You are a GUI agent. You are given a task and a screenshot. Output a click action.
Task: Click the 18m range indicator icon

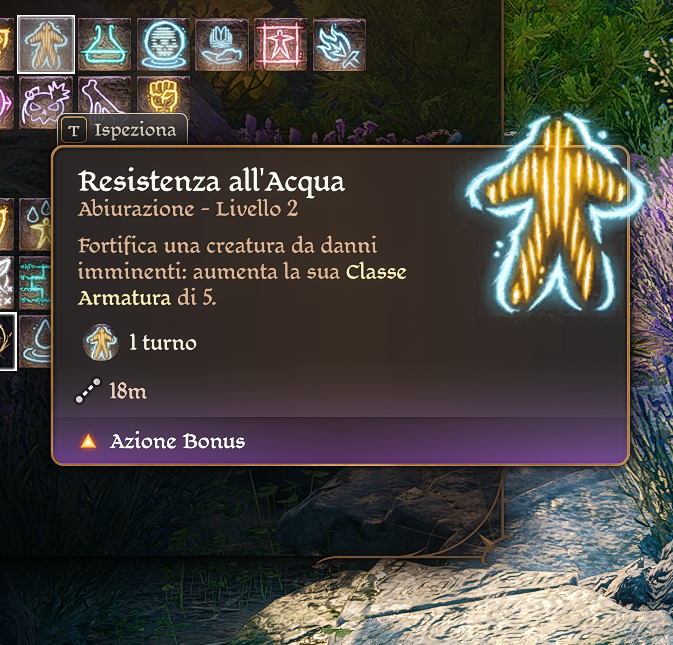click(88, 391)
